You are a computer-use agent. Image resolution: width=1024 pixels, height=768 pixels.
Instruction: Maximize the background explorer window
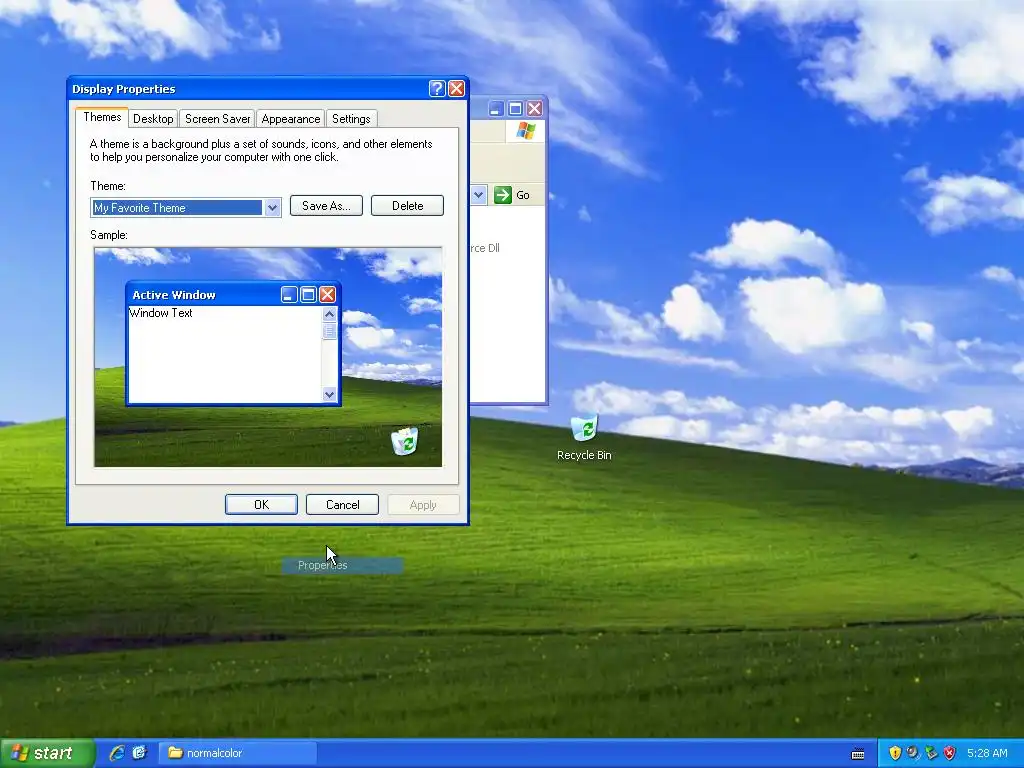(515, 108)
